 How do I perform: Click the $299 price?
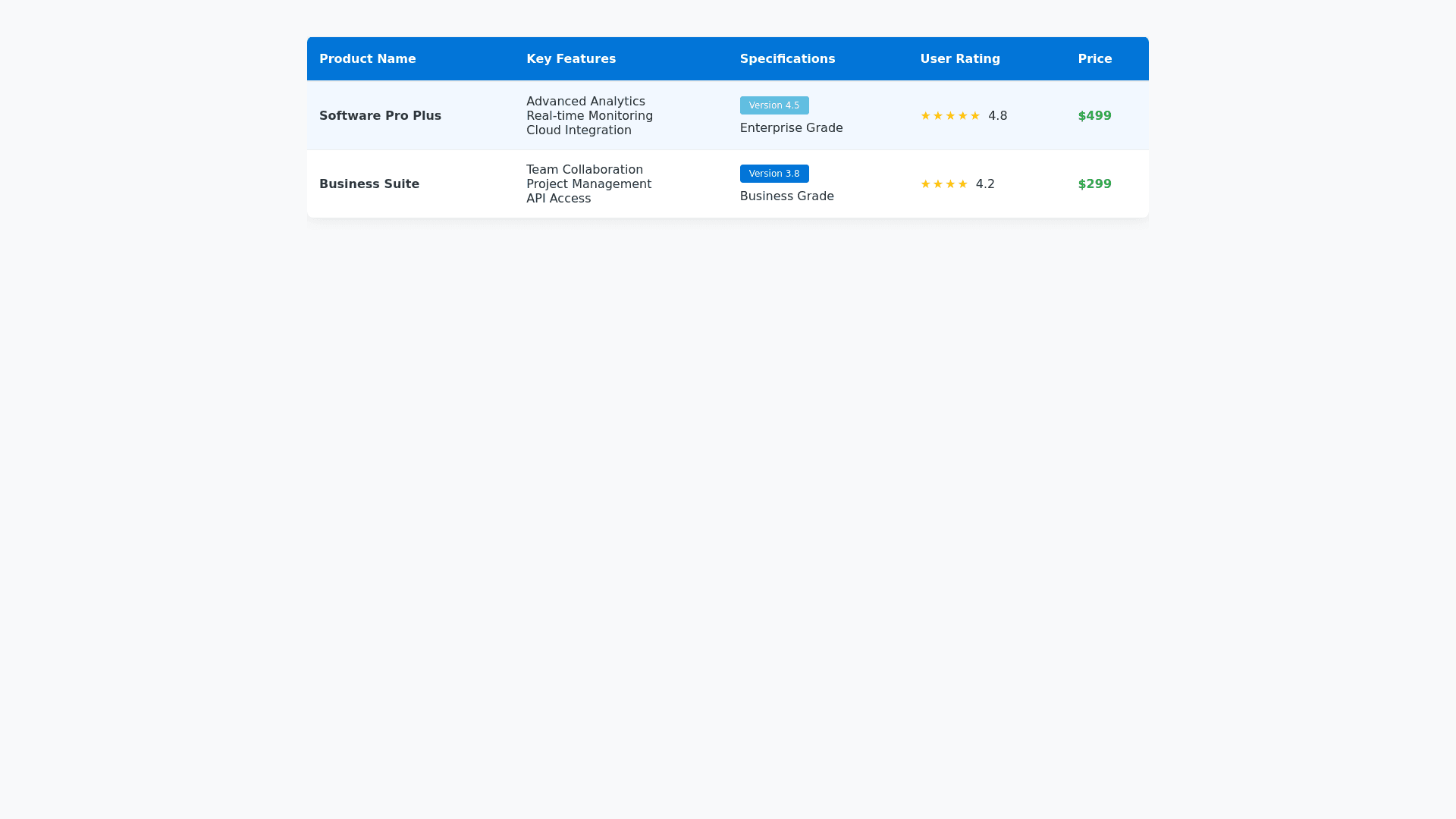1094,184
